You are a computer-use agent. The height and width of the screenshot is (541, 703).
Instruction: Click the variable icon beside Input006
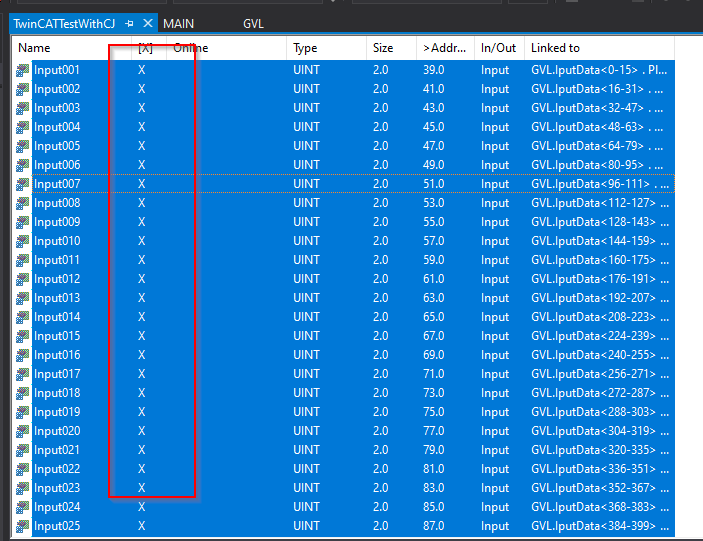pos(22,165)
